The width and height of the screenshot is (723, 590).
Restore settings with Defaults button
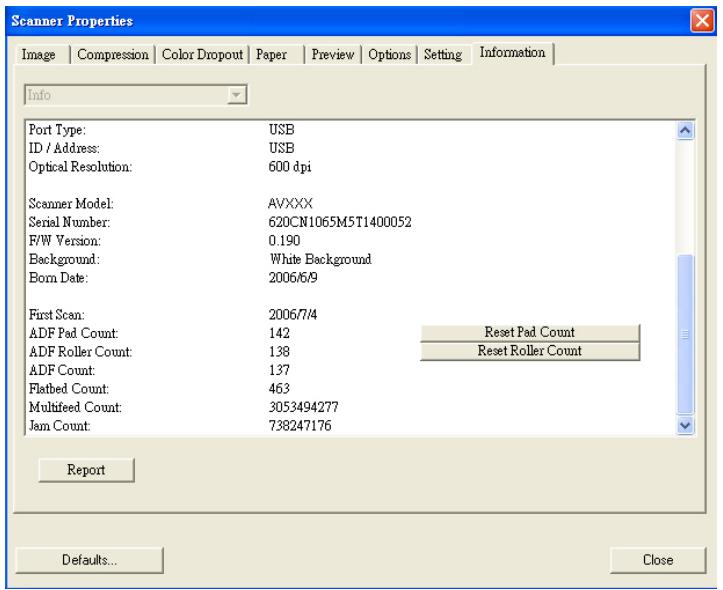click(89, 560)
